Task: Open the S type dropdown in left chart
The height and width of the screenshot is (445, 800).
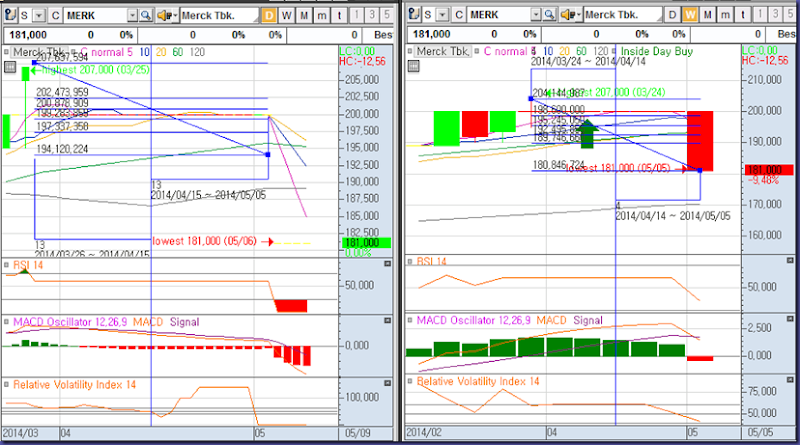Action: pos(39,16)
